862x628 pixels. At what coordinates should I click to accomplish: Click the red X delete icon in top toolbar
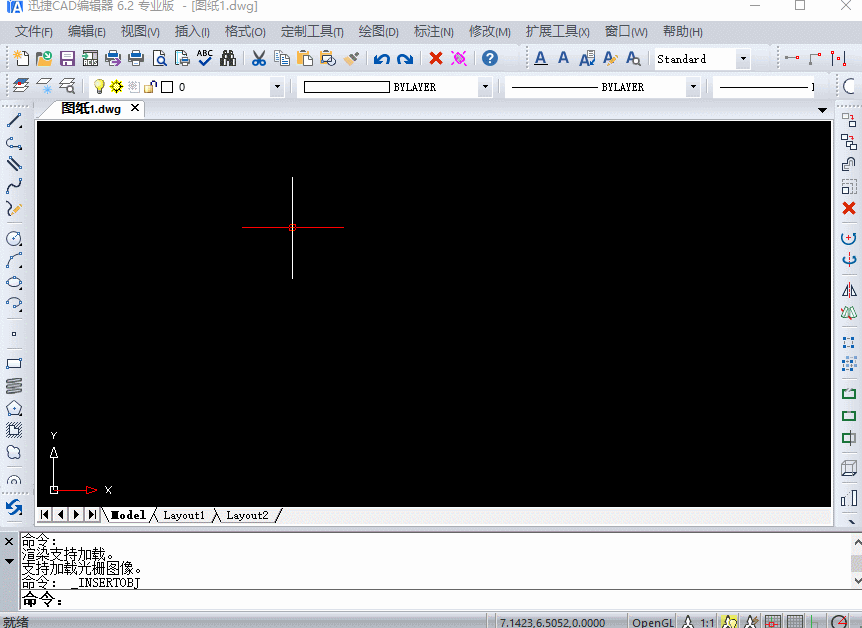click(436, 58)
